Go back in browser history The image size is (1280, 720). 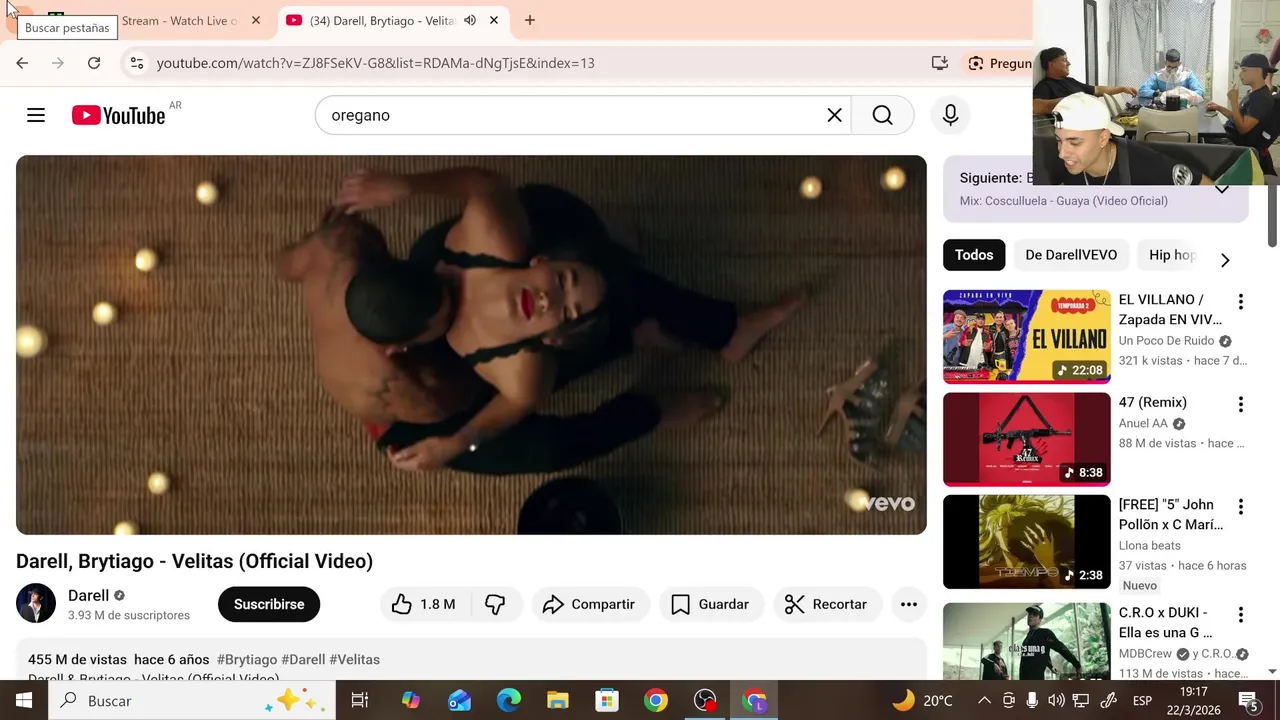22,63
